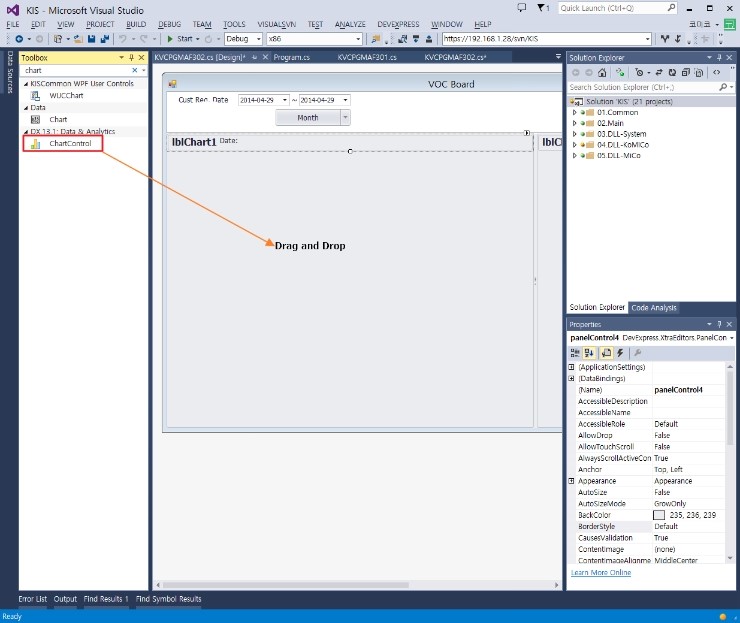
Task: Click the Learn More Online link
Action: point(600,573)
